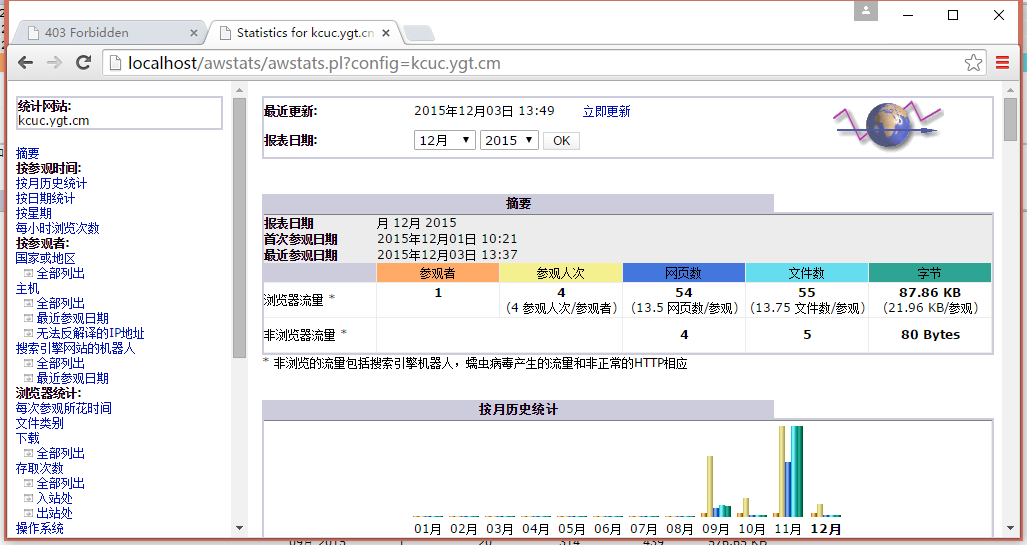Screen dimensions: 1027x545
Task: Close the 403 Forbidden tab
Action: (192, 33)
